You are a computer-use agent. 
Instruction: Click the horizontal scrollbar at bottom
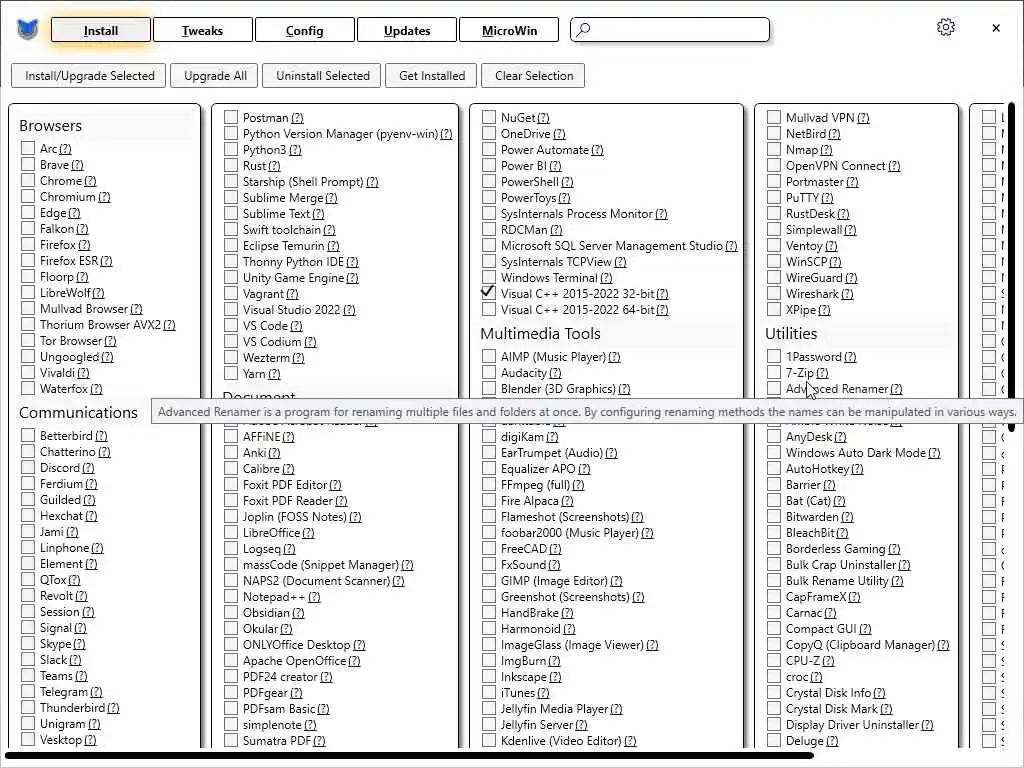[409, 756]
